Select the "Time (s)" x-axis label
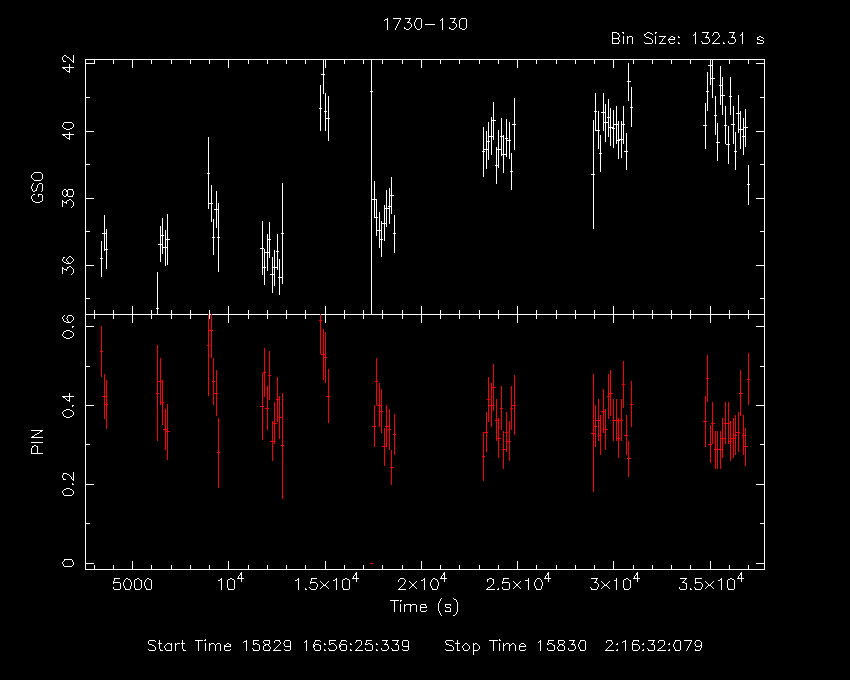 (424, 606)
